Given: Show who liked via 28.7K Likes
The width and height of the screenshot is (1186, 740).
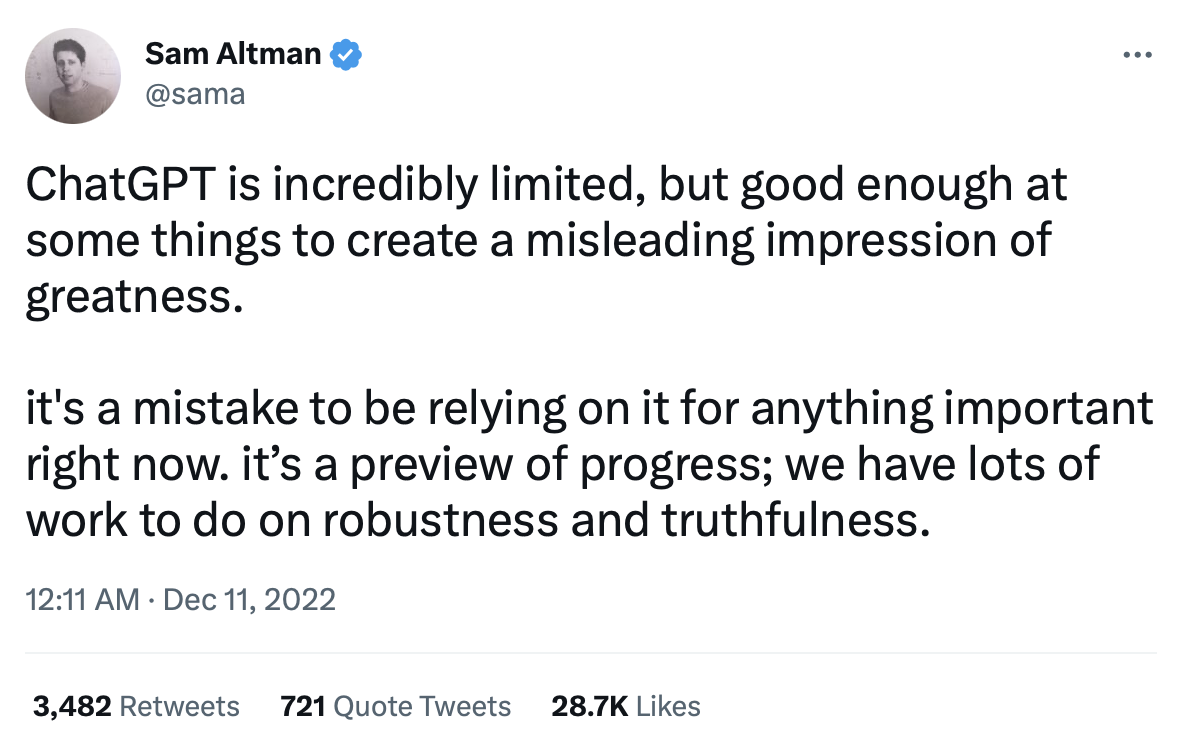Looking at the screenshot, I should point(626,706).
